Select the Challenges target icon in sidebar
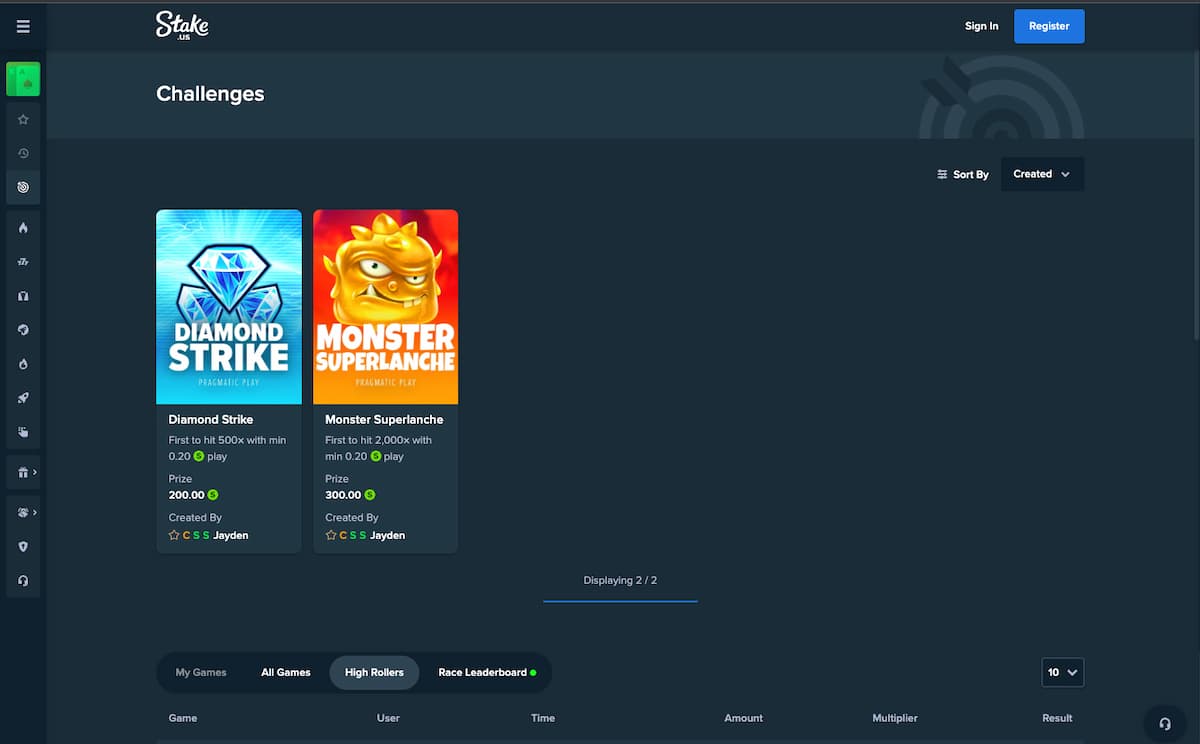The image size is (1200, 744). tap(23, 187)
